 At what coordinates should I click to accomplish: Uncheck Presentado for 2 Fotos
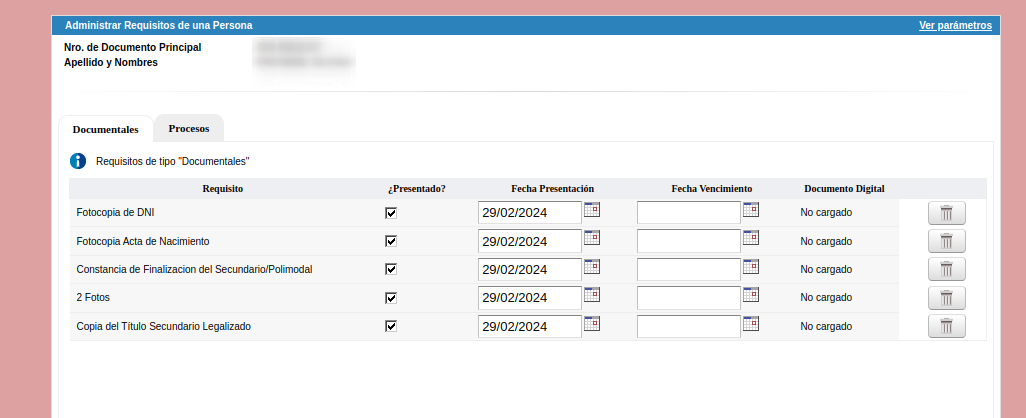[x=391, y=298]
